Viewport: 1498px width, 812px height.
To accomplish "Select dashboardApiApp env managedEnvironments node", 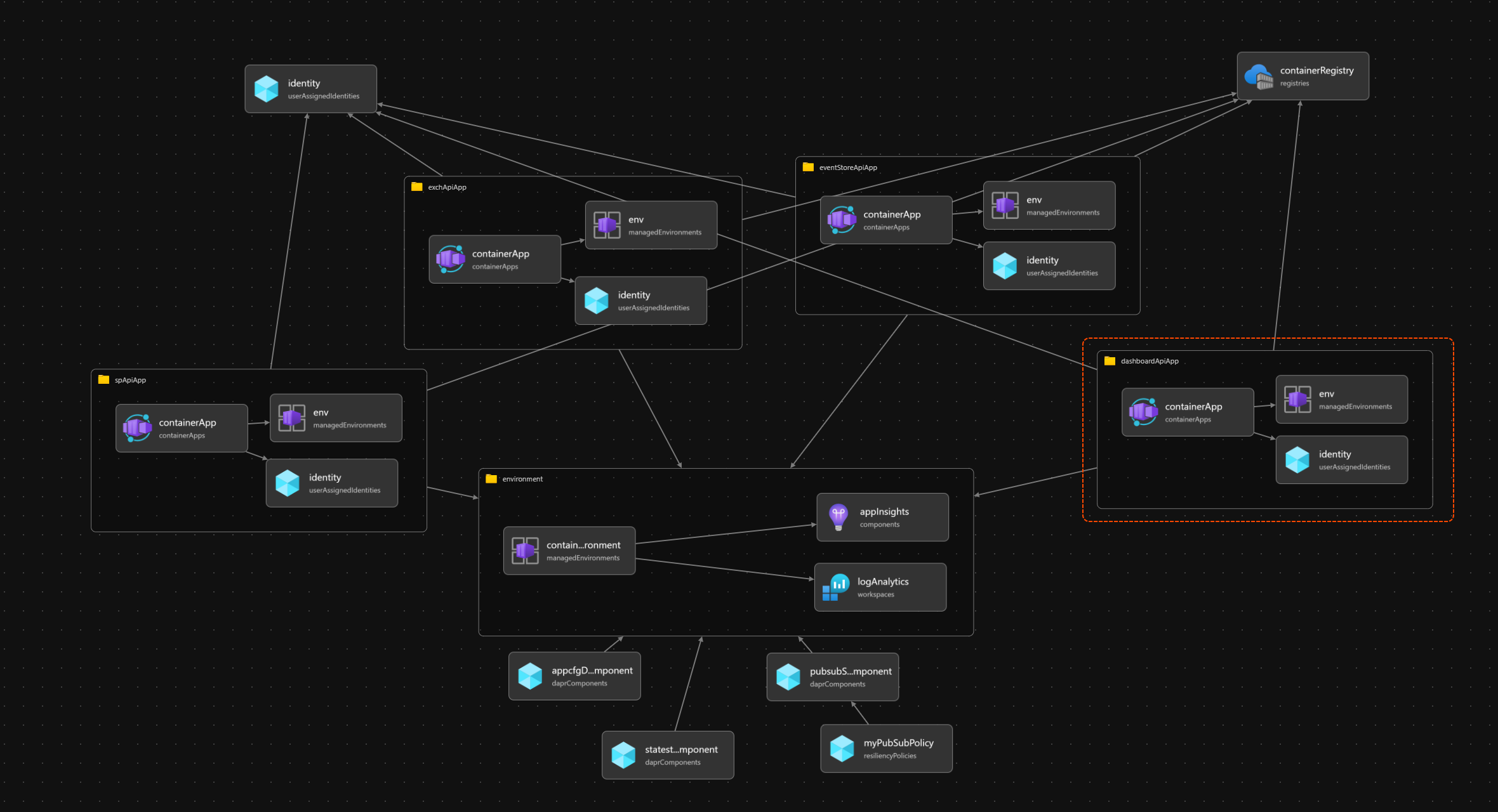I will tap(1341, 400).
